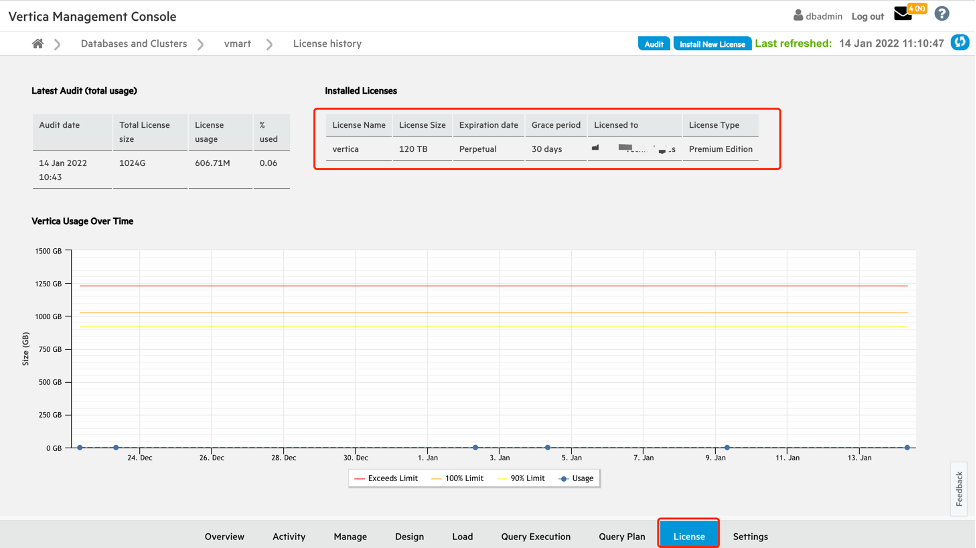Open the help question mark icon

pos(942,14)
